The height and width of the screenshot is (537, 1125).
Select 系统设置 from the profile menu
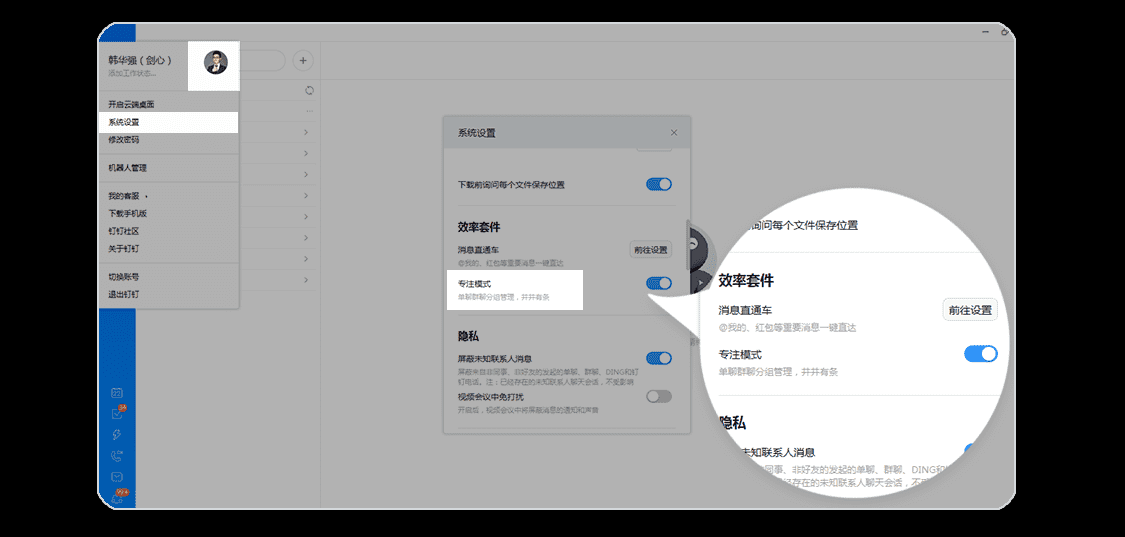(125, 122)
